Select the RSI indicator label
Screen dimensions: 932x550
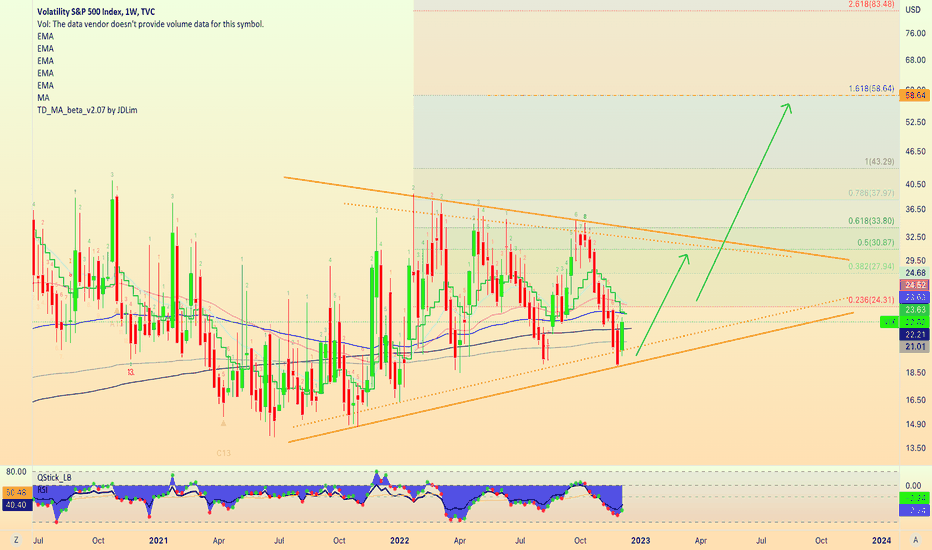[43, 489]
